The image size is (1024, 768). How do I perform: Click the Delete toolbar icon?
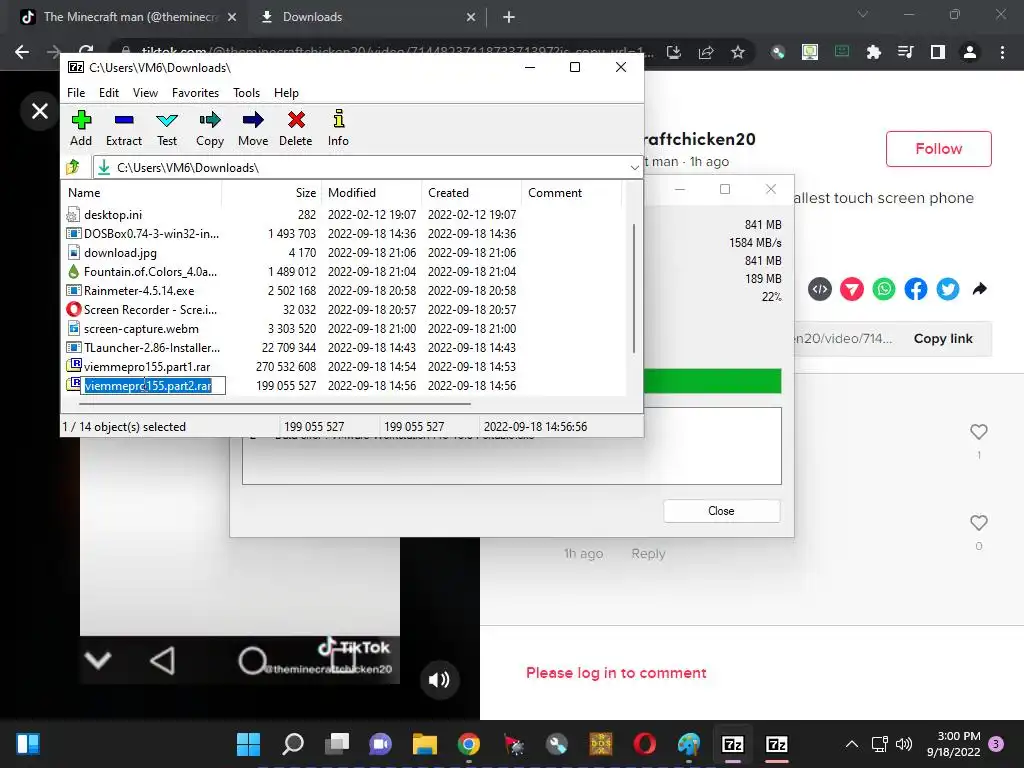[x=296, y=128]
